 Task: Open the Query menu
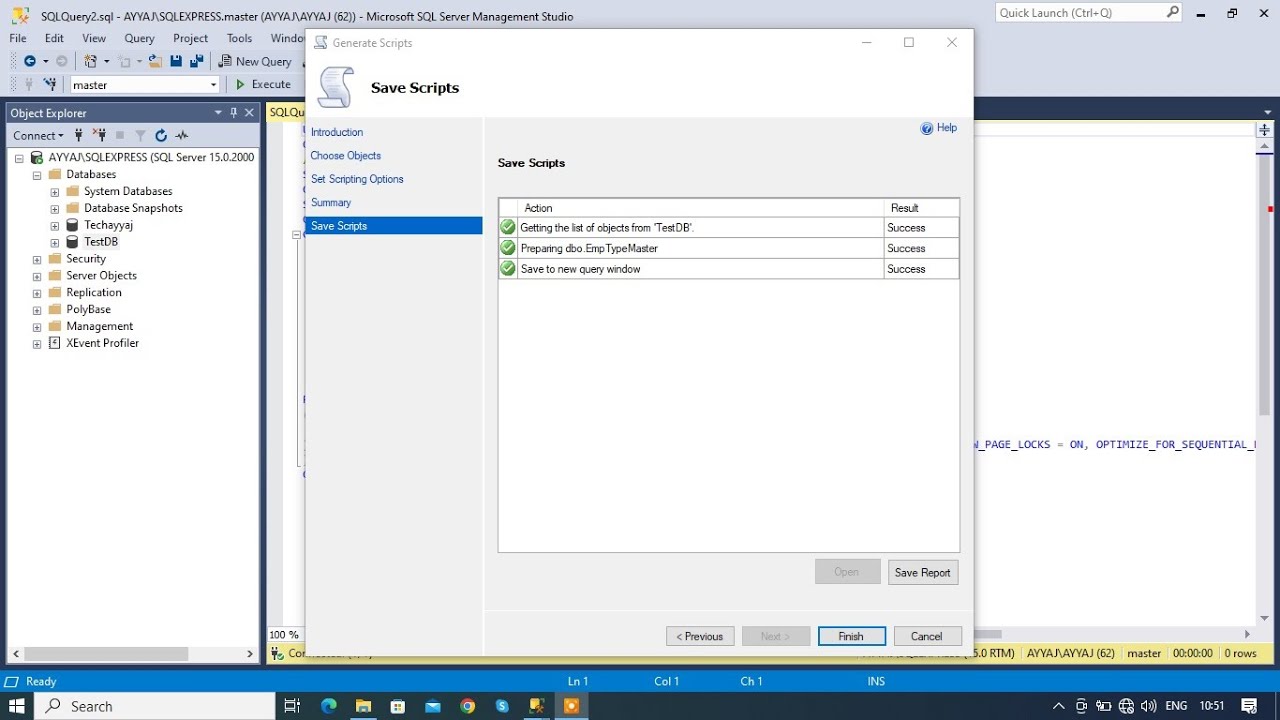click(x=139, y=38)
